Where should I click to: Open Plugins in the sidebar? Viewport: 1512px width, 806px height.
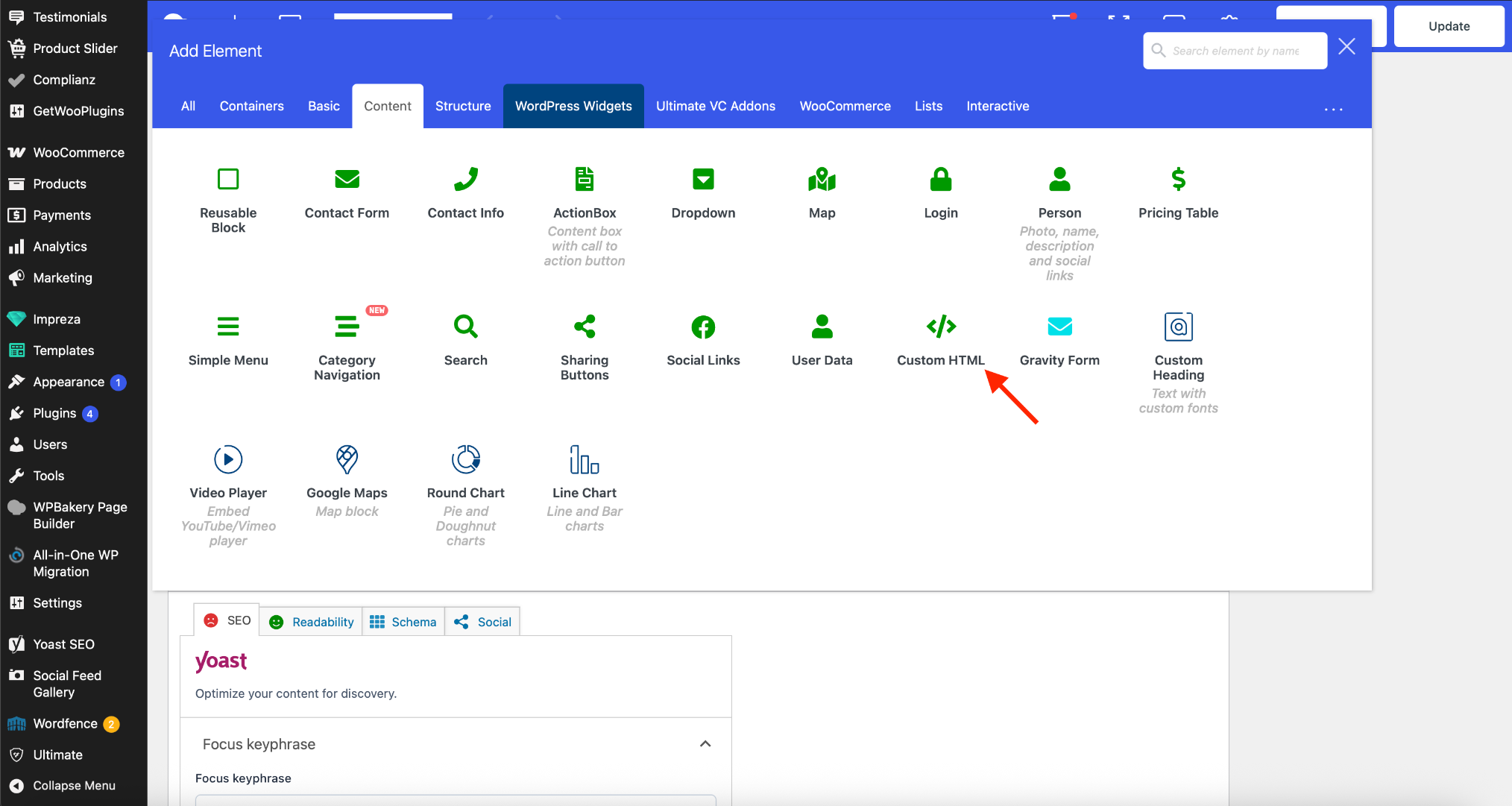pyautogui.click(x=54, y=413)
